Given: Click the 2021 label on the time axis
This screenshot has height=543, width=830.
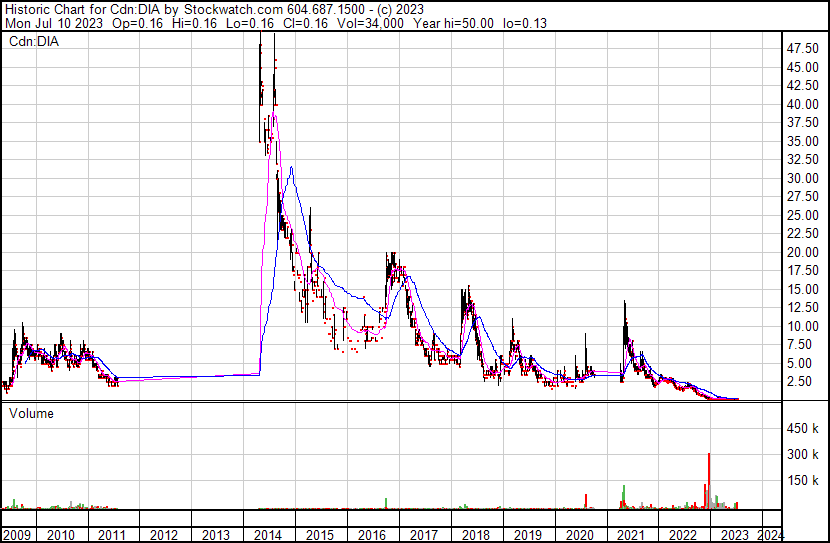Looking at the screenshot, I should click(x=630, y=534).
